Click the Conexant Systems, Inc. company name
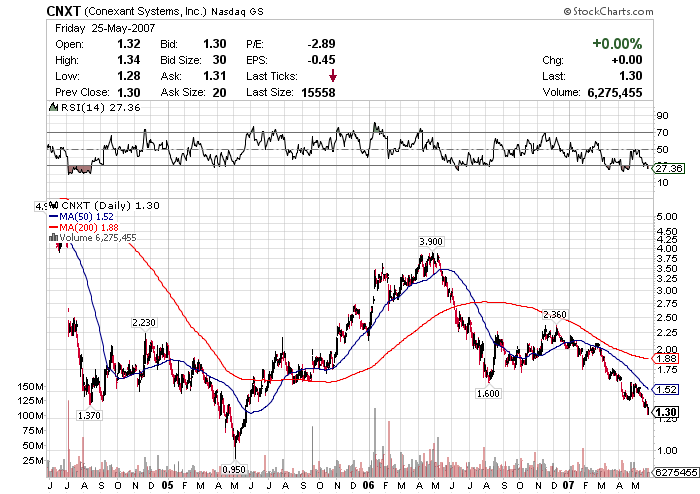The width and height of the screenshot is (700, 494). [x=146, y=12]
